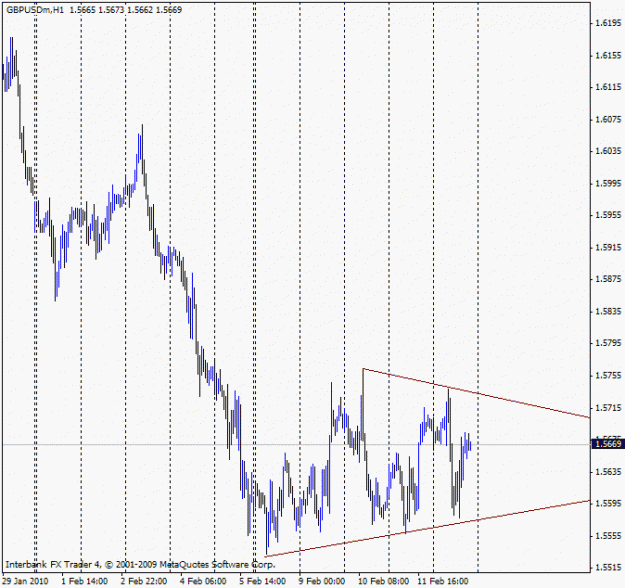Click the 1.5955 price scale label

(608, 215)
